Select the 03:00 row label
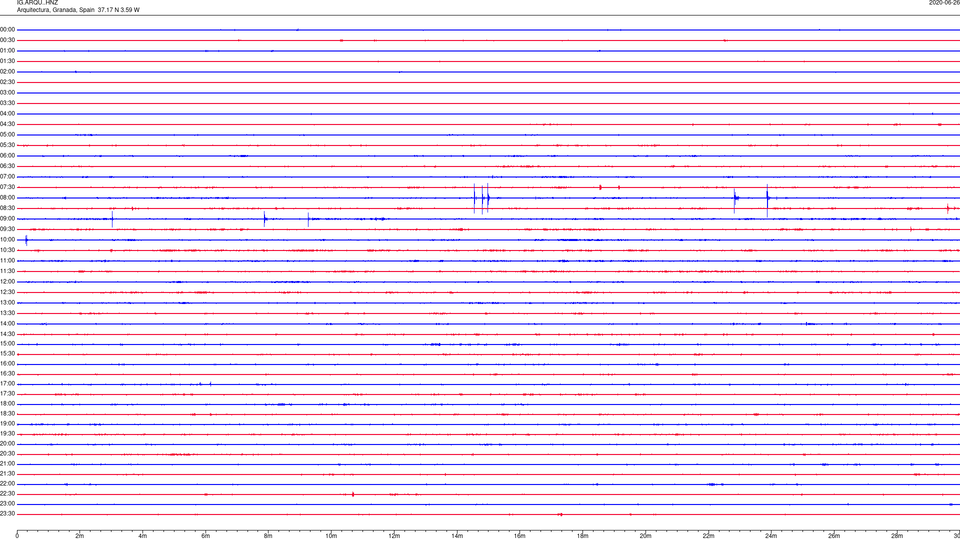Image resolution: width=960 pixels, height=540 pixels. (x=7, y=93)
